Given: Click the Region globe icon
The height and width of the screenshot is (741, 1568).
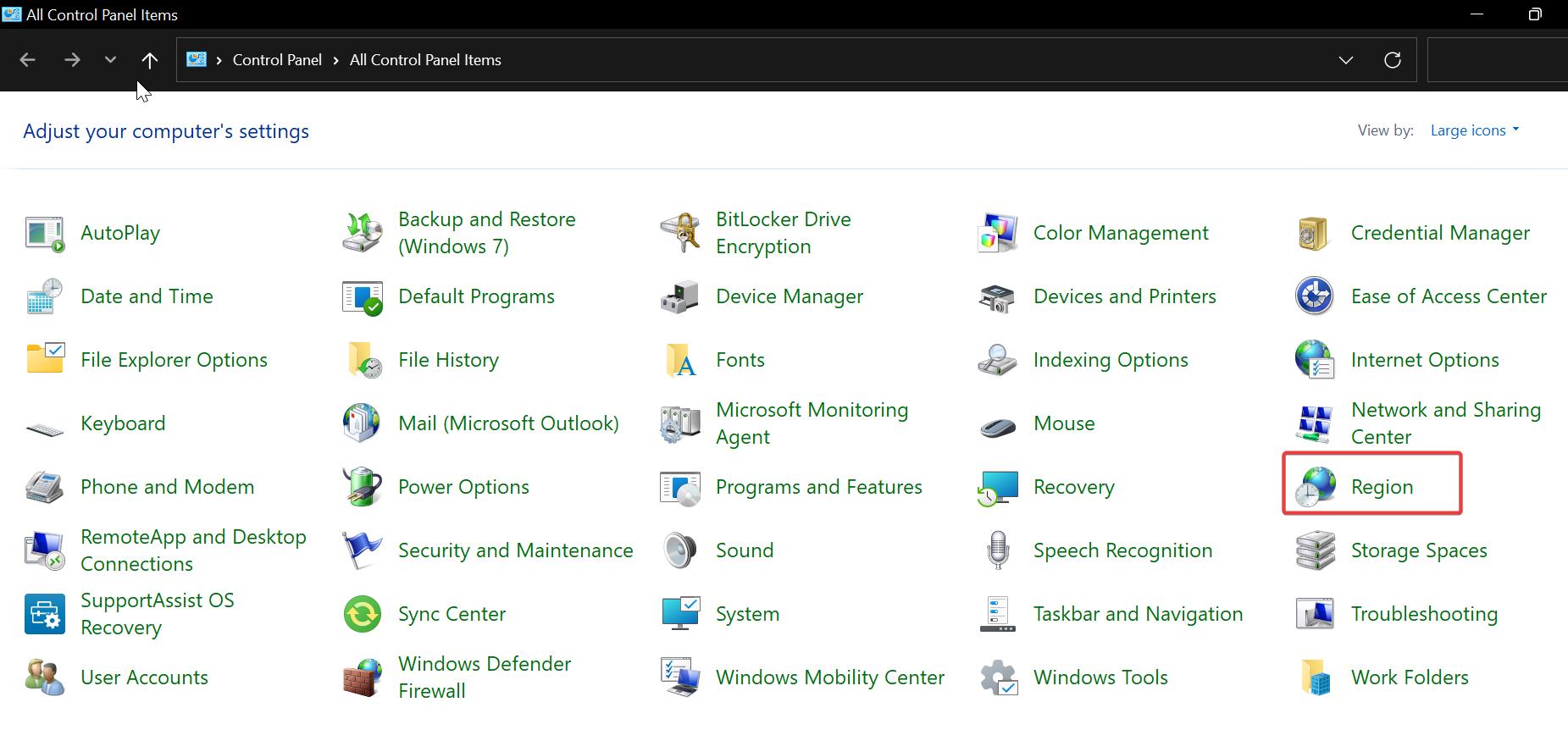Looking at the screenshot, I should (x=1316, y=487).
